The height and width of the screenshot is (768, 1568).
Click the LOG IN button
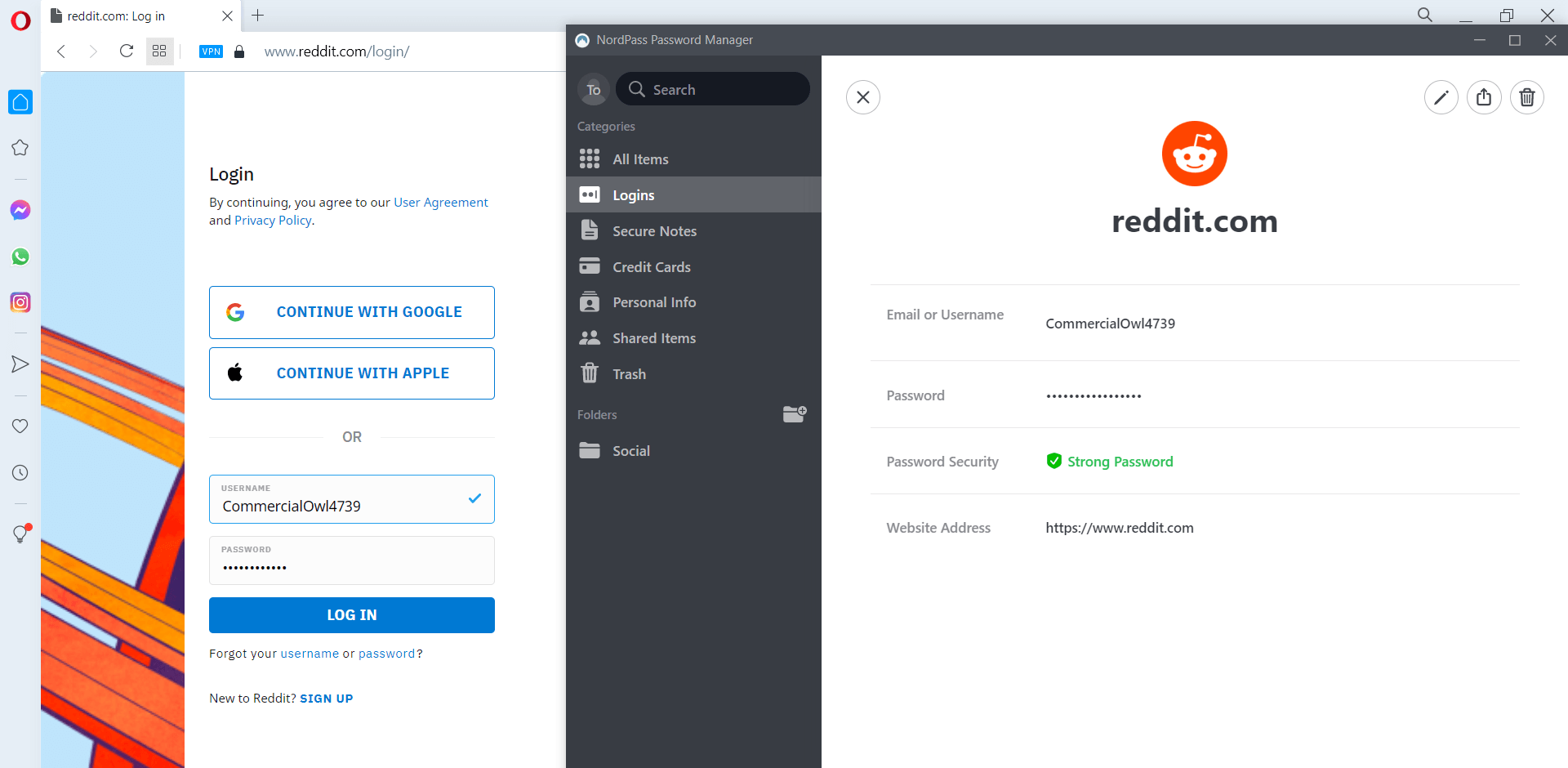click(x=351, y=615)
